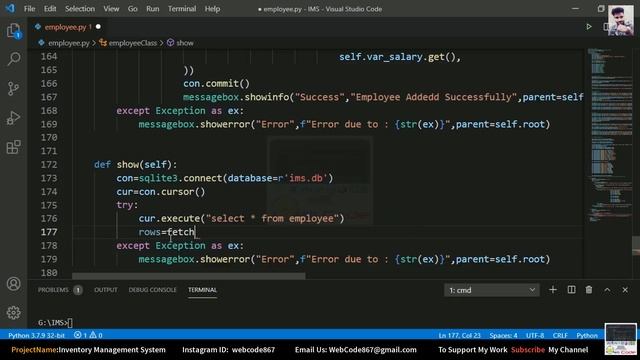Viewport: 640px width, 360px height.
Task: Click the errors and warnings status indicator
Action: click(x=88, y=335)
